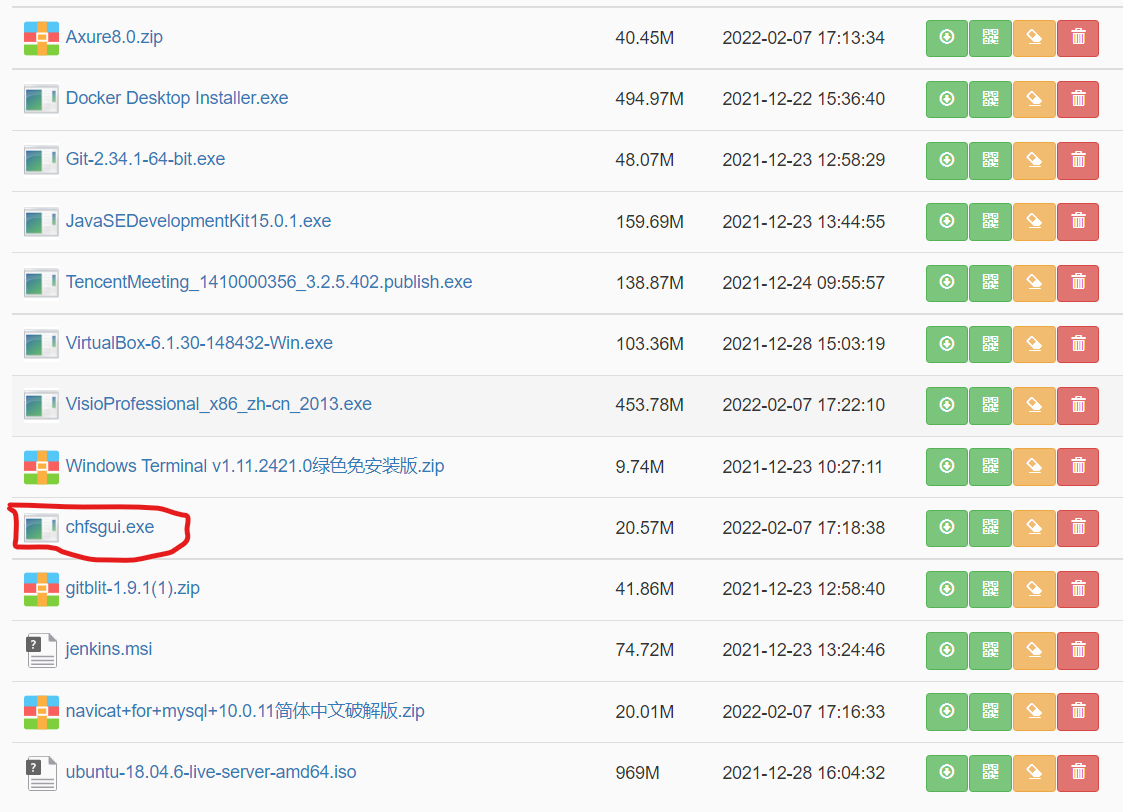Viewport: 1123px width, 812px height.
Task: Download Axure8.0.zip with its green download icon
Action: point(947,38)
